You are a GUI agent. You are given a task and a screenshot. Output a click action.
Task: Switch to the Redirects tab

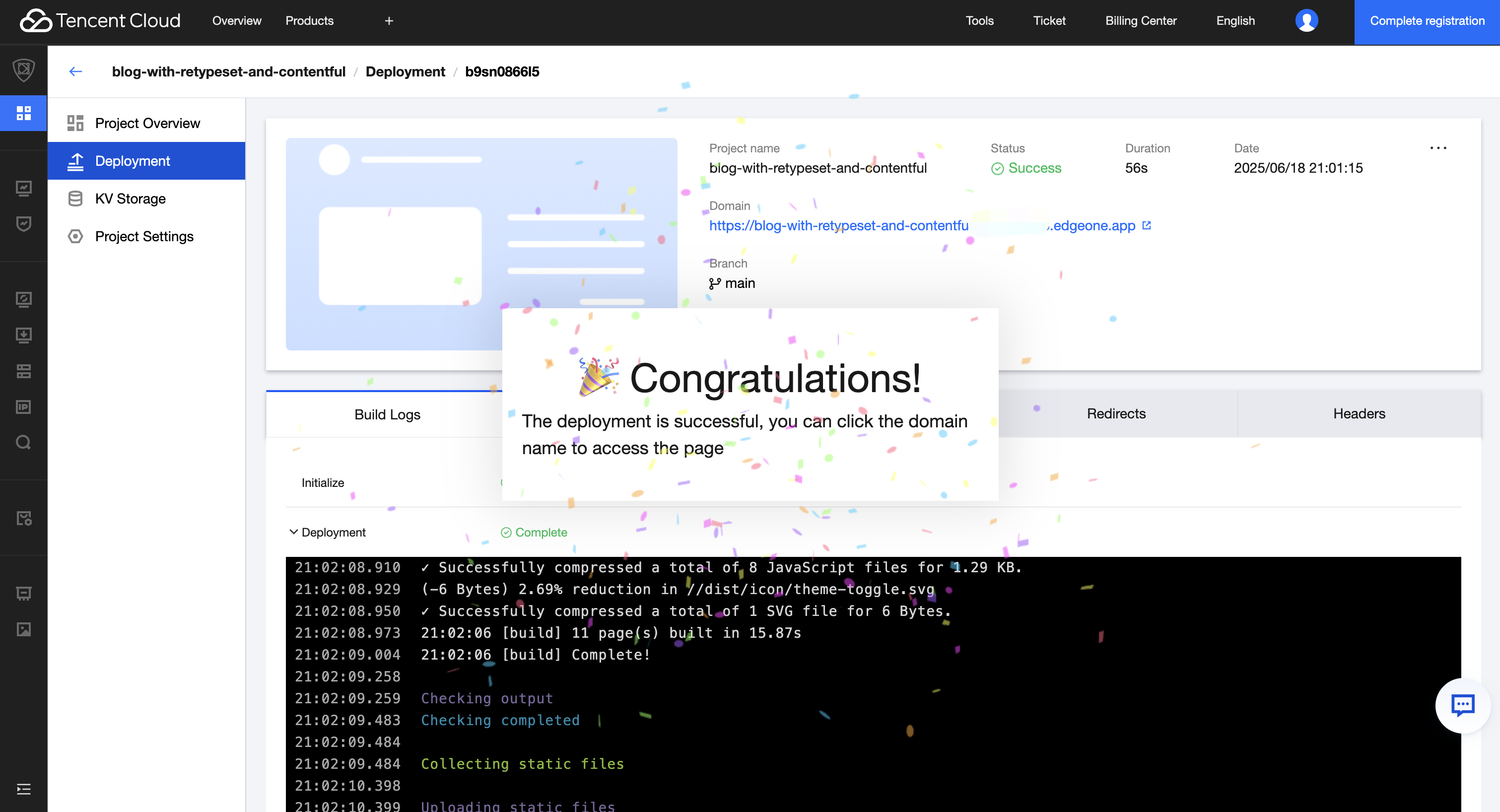(1116, 414)
